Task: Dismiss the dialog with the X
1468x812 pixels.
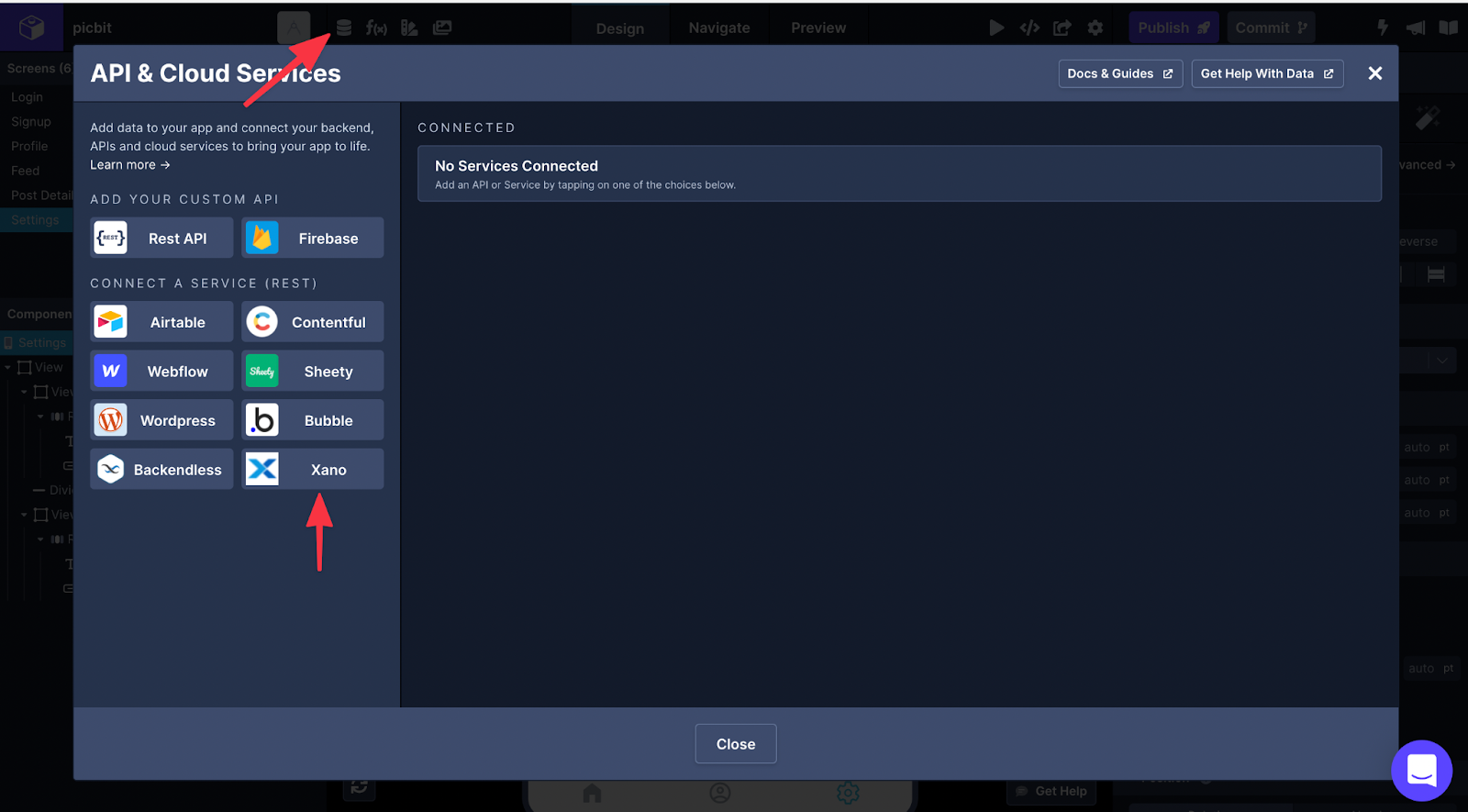Action: 1374,73
